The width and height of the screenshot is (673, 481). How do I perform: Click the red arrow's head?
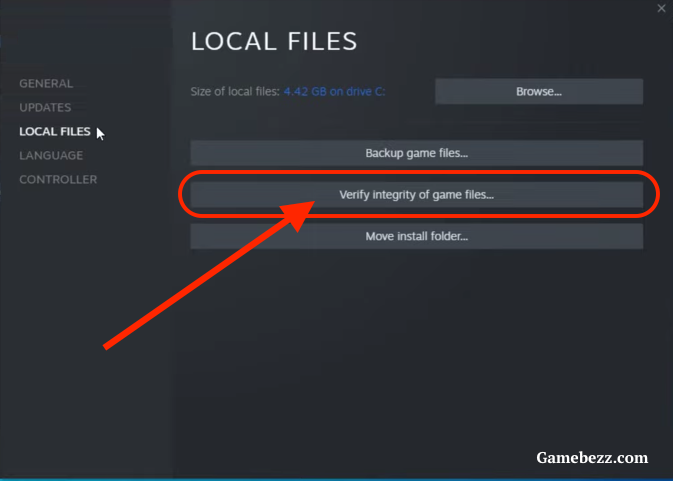point(298,215)
